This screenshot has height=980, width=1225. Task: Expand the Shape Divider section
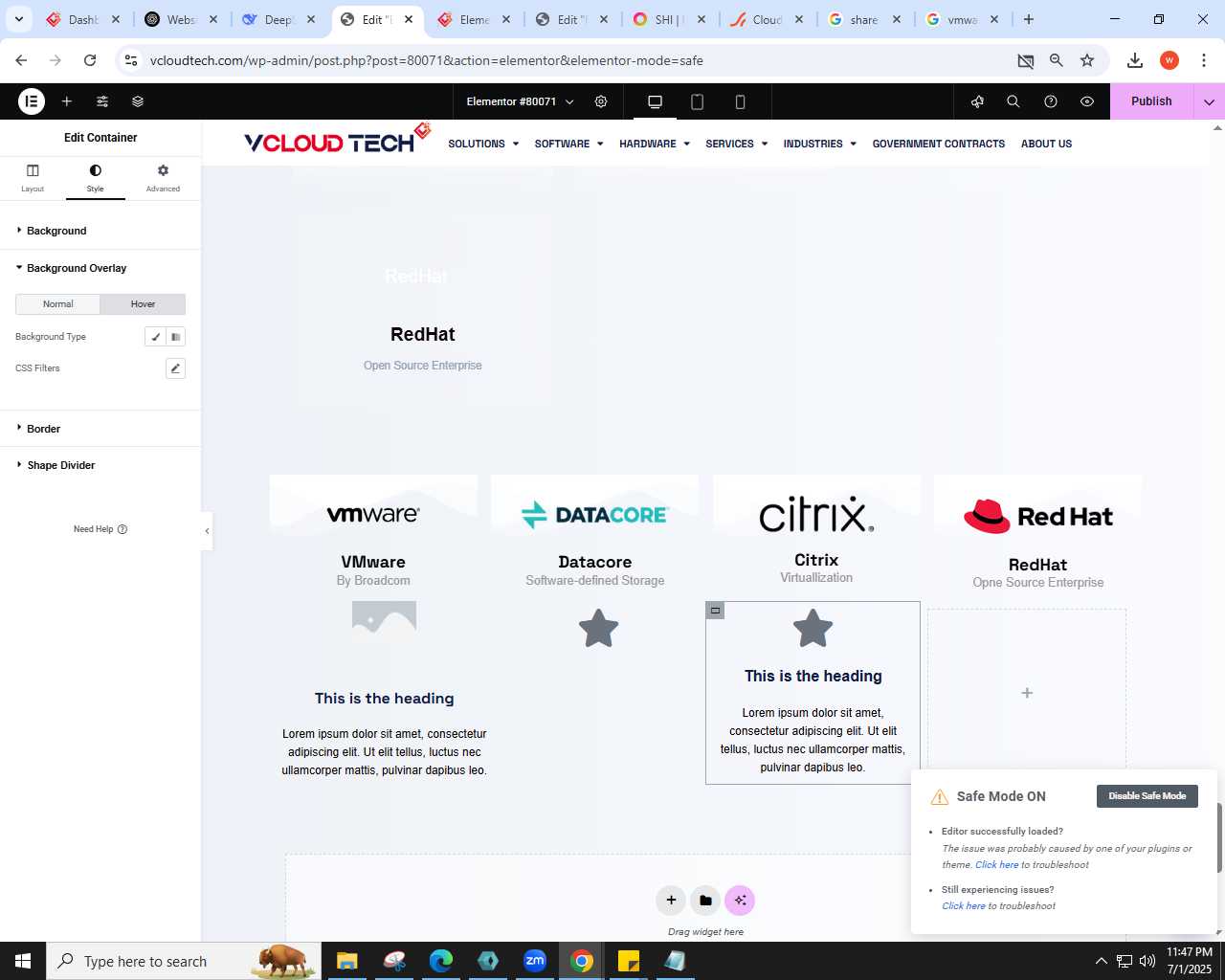point(100,465)
